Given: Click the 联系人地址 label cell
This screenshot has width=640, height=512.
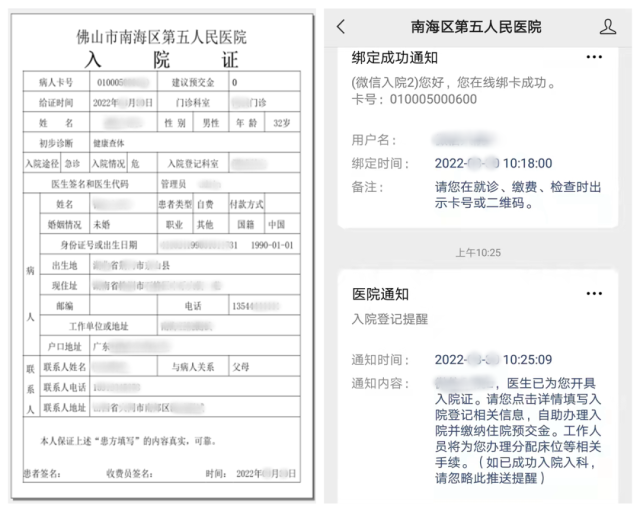Looking at the screenshot, I should (x=64, y=407).
